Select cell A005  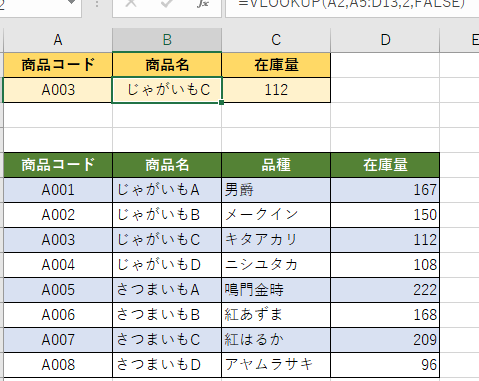tap(58, 290)
